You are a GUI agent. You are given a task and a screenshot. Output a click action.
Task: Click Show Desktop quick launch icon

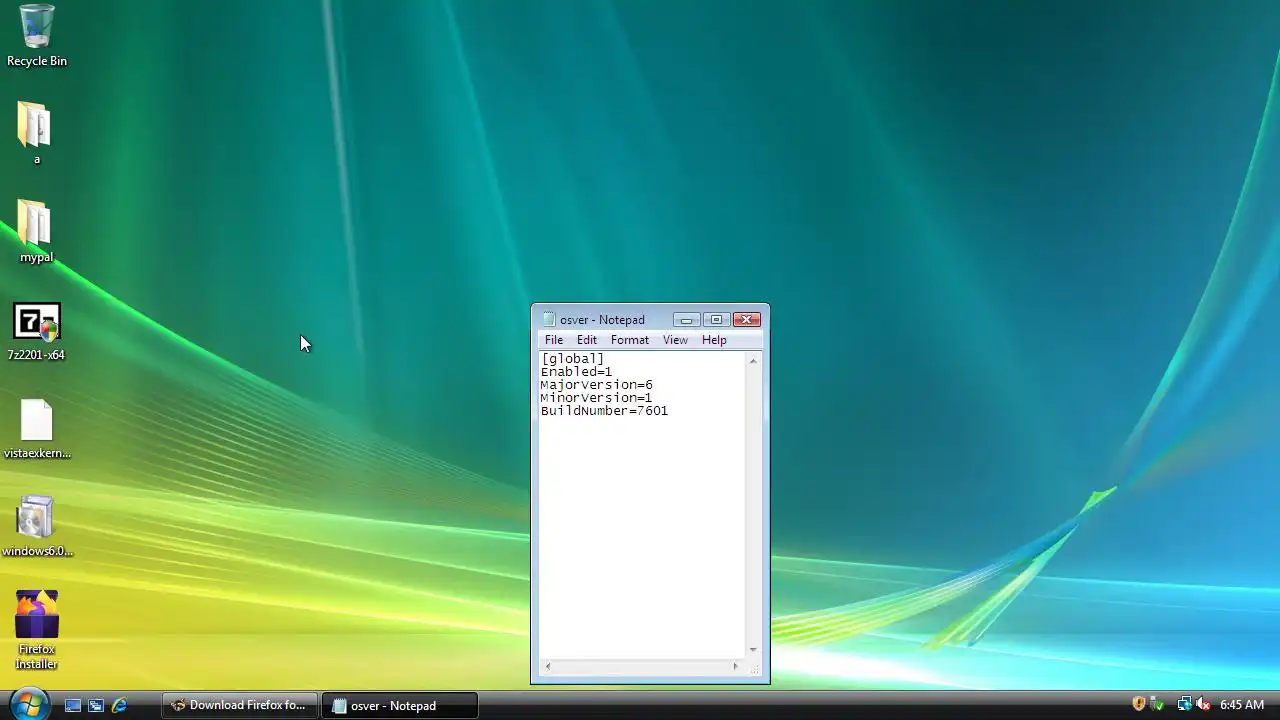(x=73, y=705)
